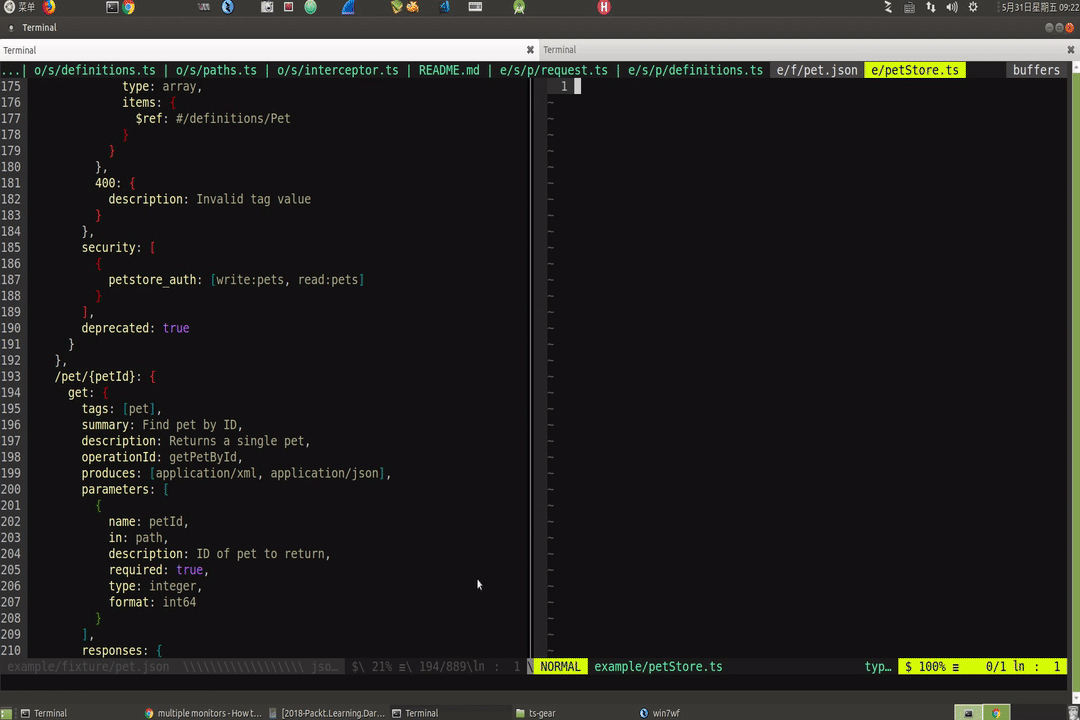The image size is (1080, 720).
Task: Click the blue KDE Connect style round icon
Action: (x=227, y=7)
